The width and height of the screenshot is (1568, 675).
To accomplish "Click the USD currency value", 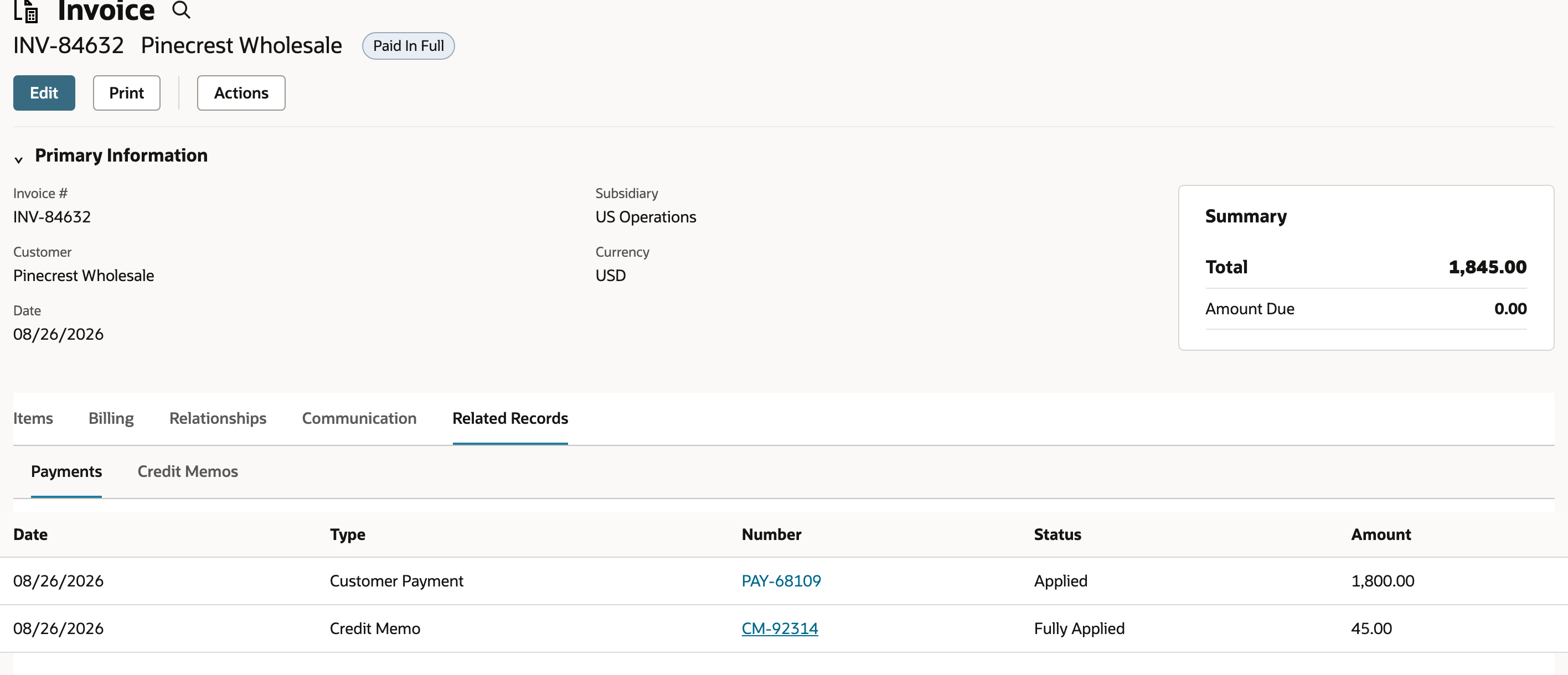I will click(611, 276).
